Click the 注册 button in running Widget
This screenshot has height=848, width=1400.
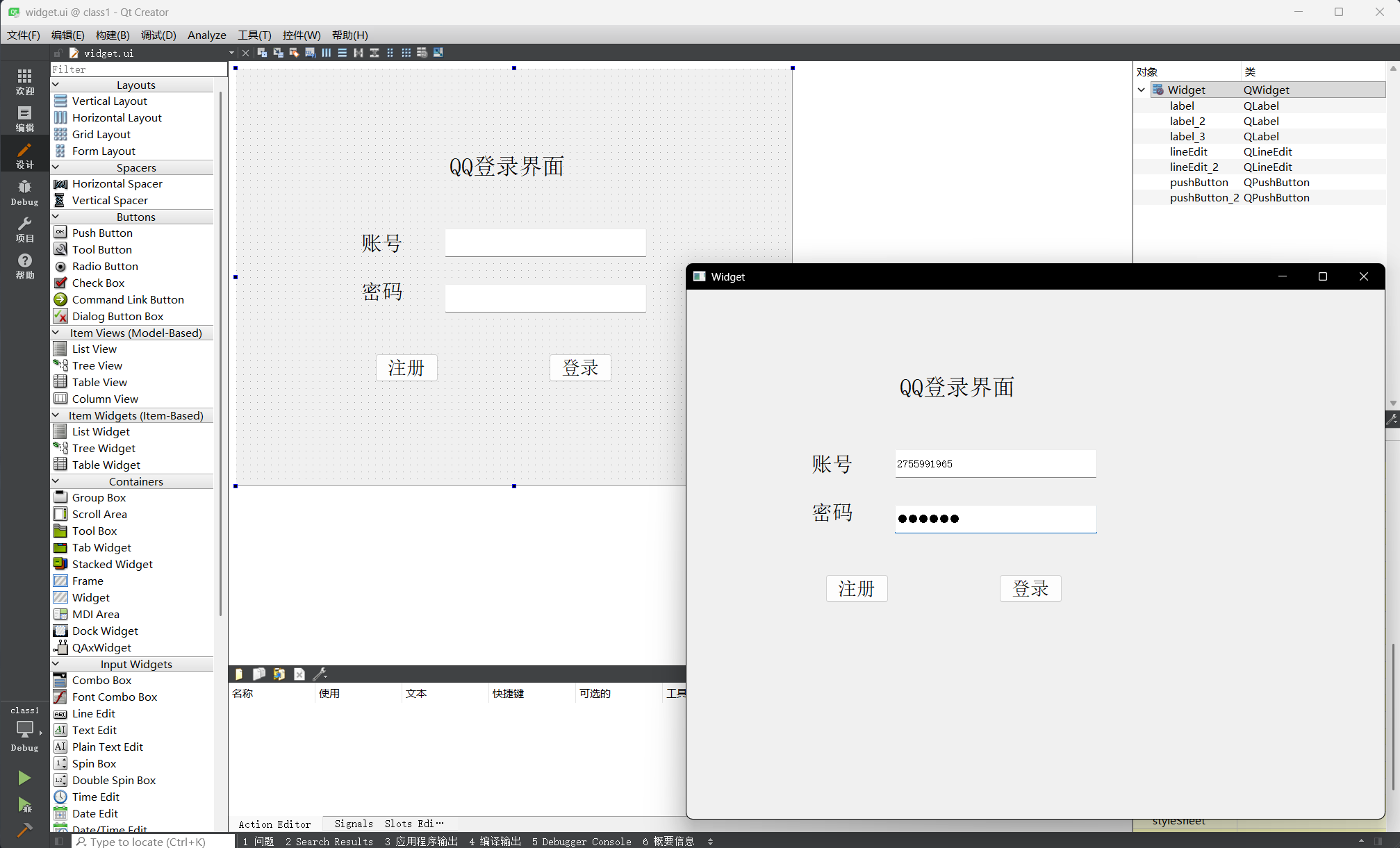(856, 589)
